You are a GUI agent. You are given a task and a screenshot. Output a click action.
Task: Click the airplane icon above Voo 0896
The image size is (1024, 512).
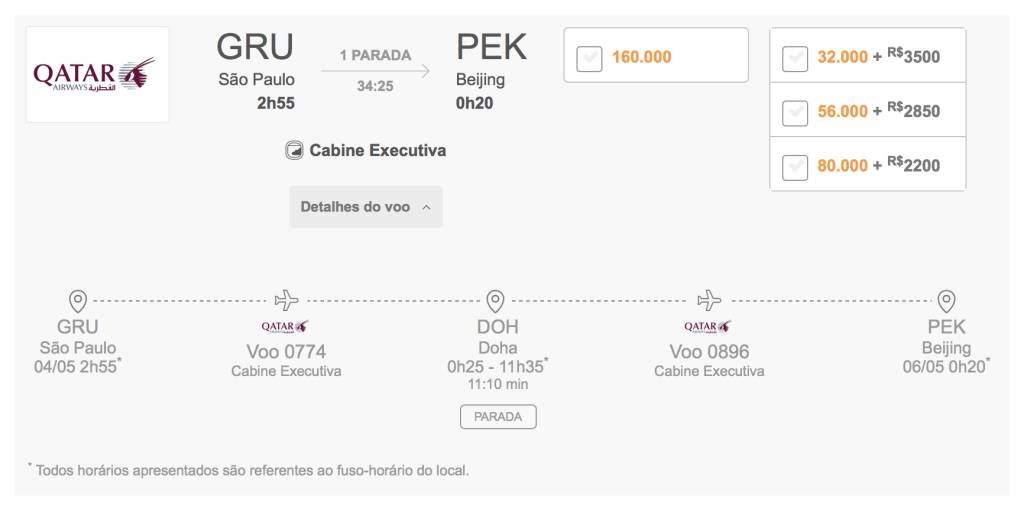coord(709,300)
